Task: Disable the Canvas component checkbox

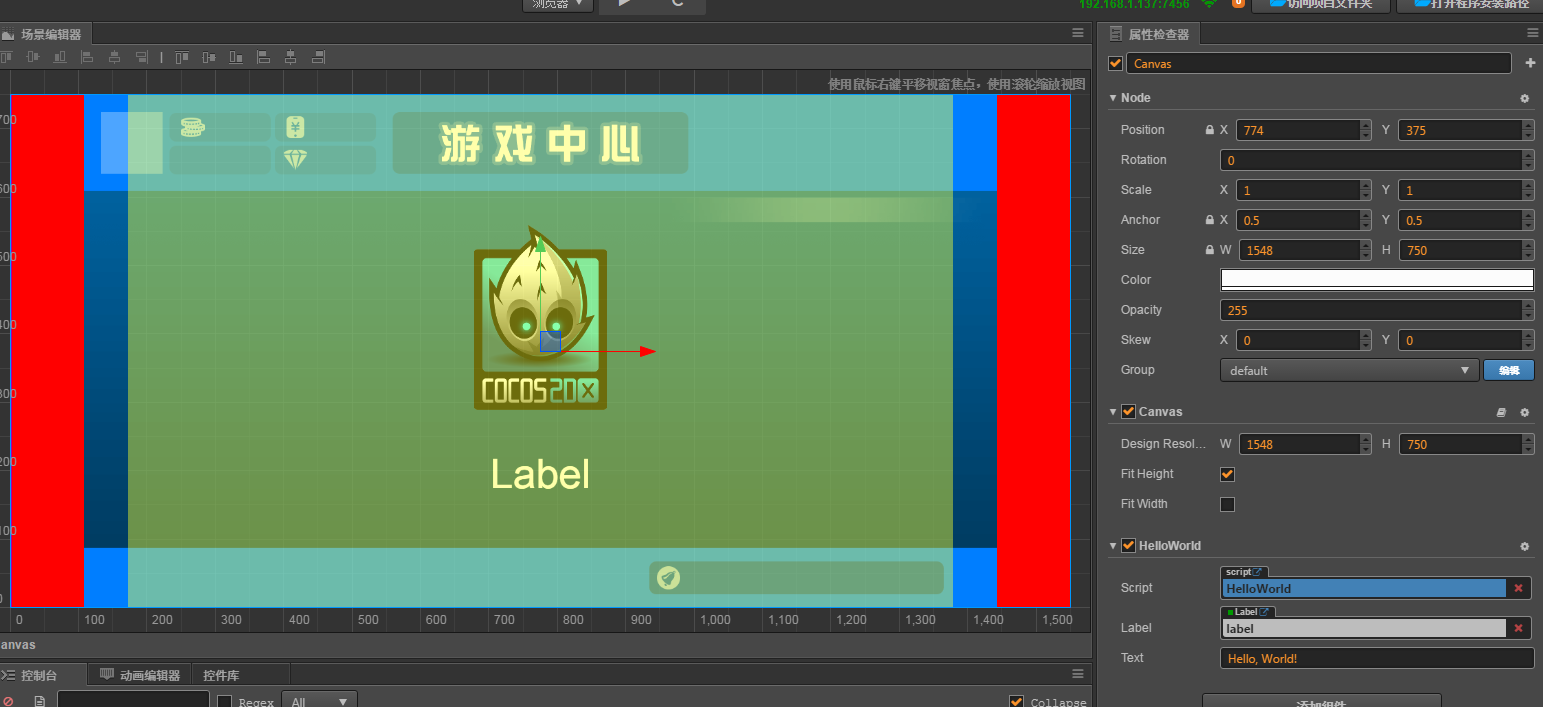Action: [1128, 412]
